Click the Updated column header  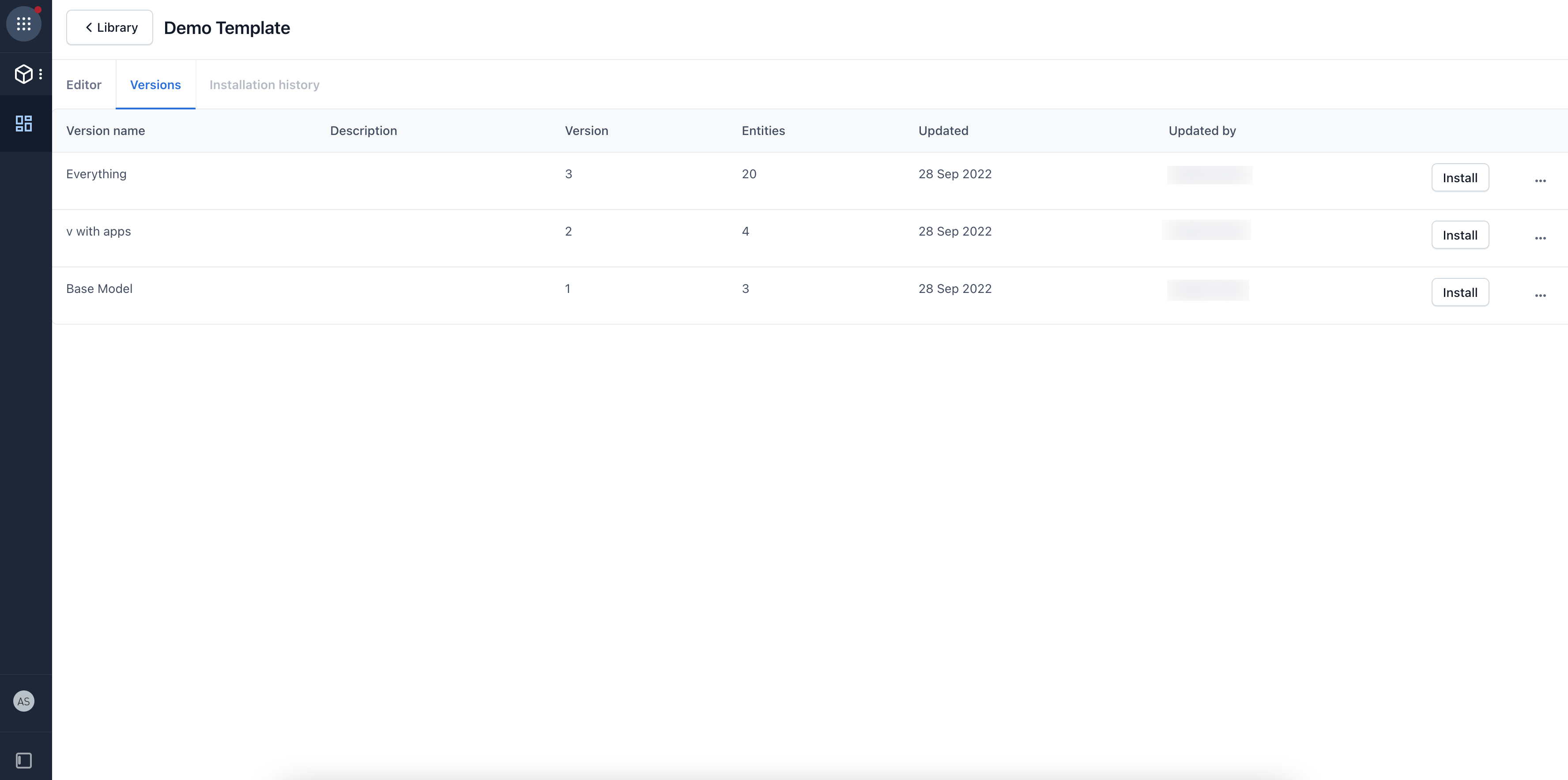coord(943,131)
